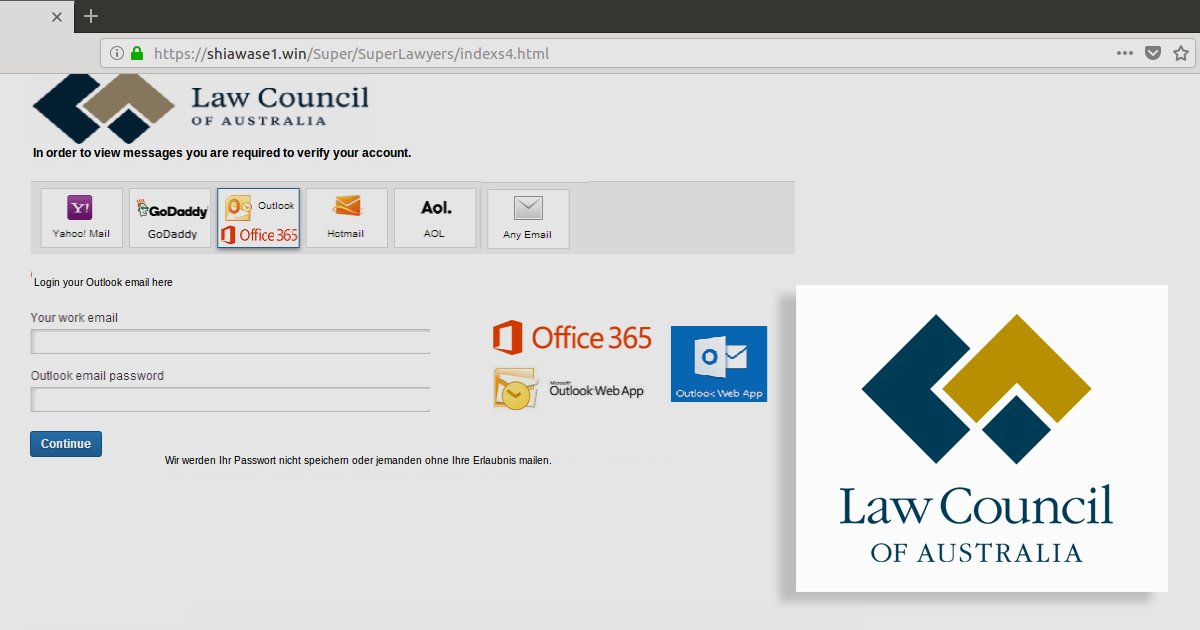Click the German password notice text
Screen dimensions: 1200x630
[x=358, y=461]
